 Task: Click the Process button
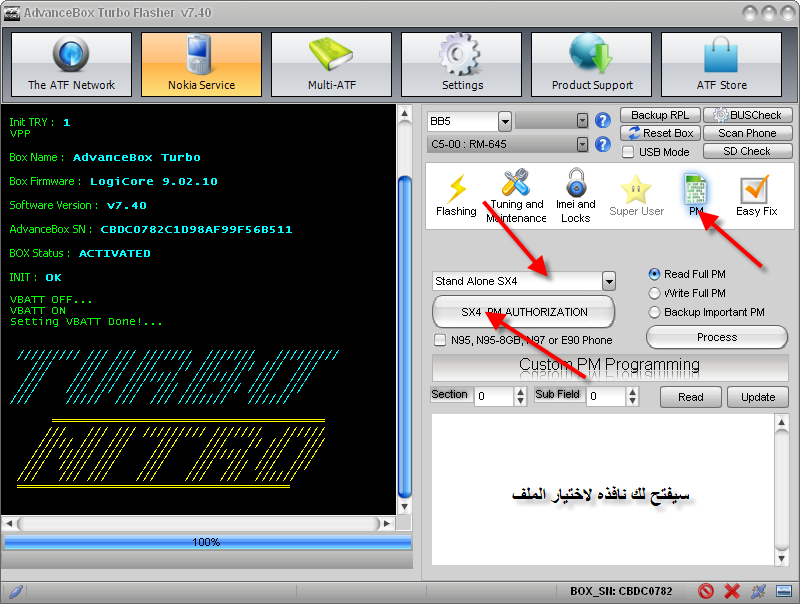click(717, 337)
